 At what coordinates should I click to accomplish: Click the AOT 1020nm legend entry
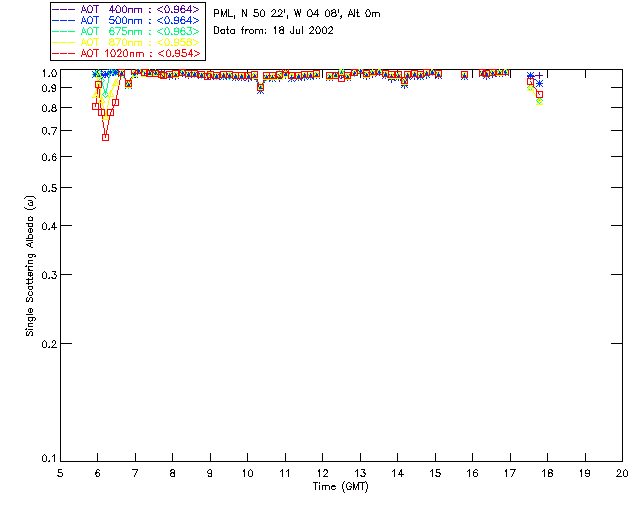[127, 53]
